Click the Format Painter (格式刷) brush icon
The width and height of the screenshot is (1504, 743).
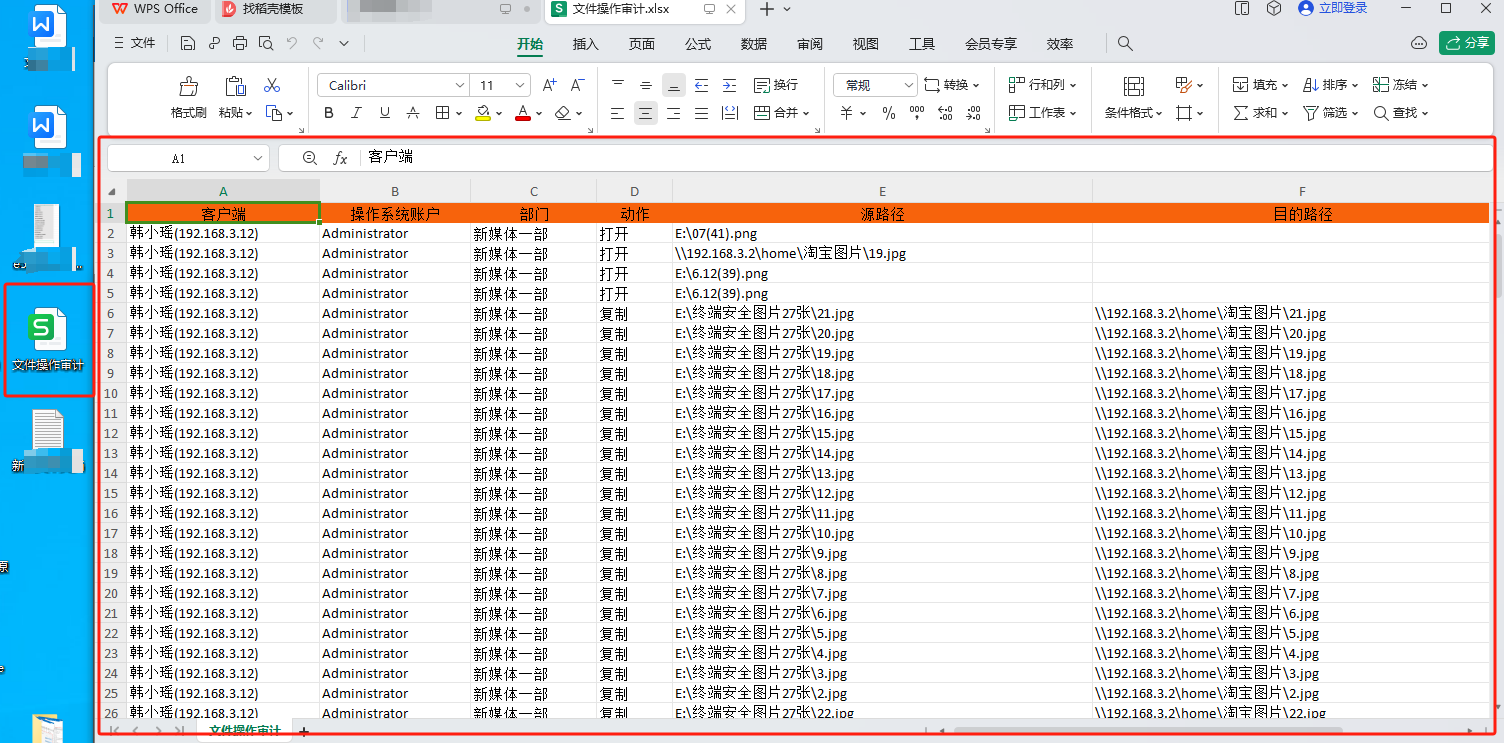[188, 86]
